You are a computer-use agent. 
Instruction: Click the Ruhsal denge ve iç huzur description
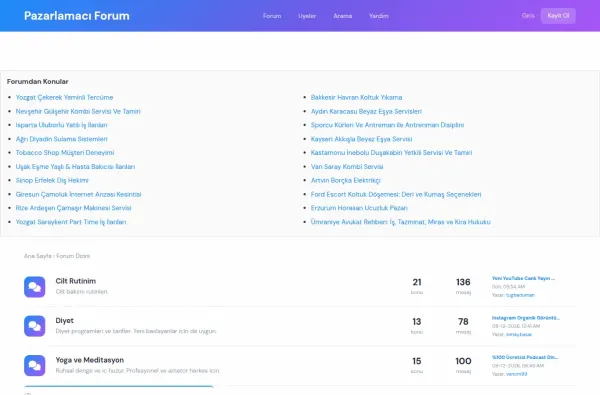coord(137,371)
